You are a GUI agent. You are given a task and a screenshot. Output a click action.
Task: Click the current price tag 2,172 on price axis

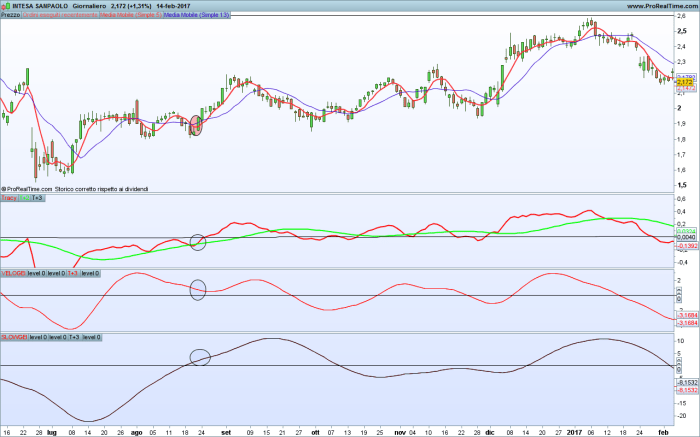click(684, 81)
